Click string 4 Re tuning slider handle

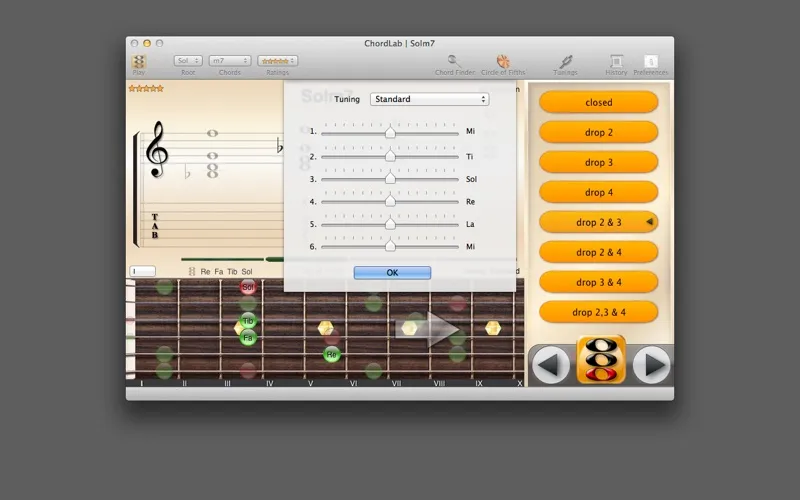(390, 200)
